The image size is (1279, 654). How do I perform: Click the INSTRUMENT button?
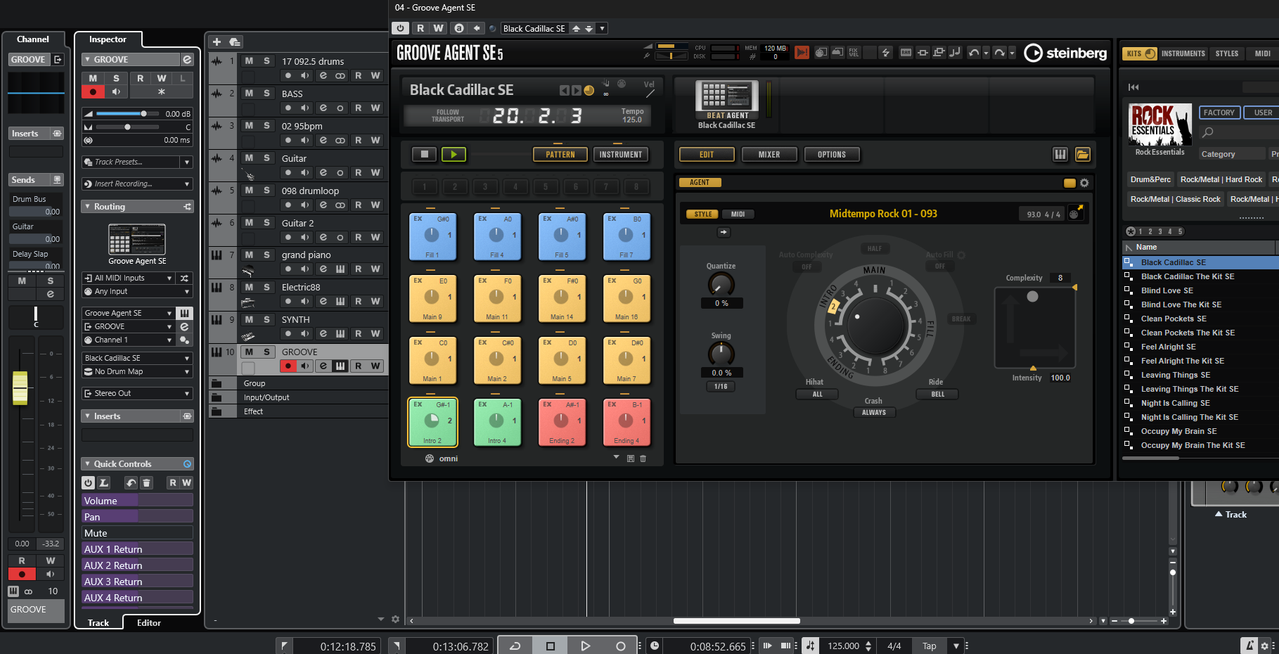[x=621, y=155]
